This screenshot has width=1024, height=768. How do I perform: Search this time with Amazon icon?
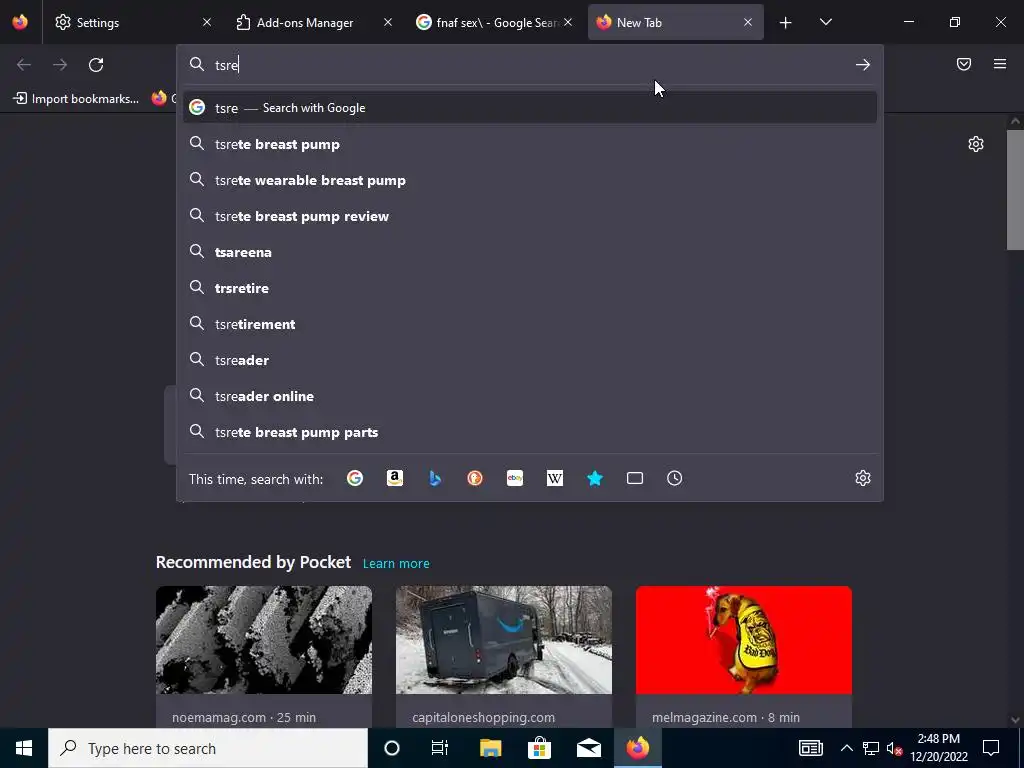tap(394, 479)
